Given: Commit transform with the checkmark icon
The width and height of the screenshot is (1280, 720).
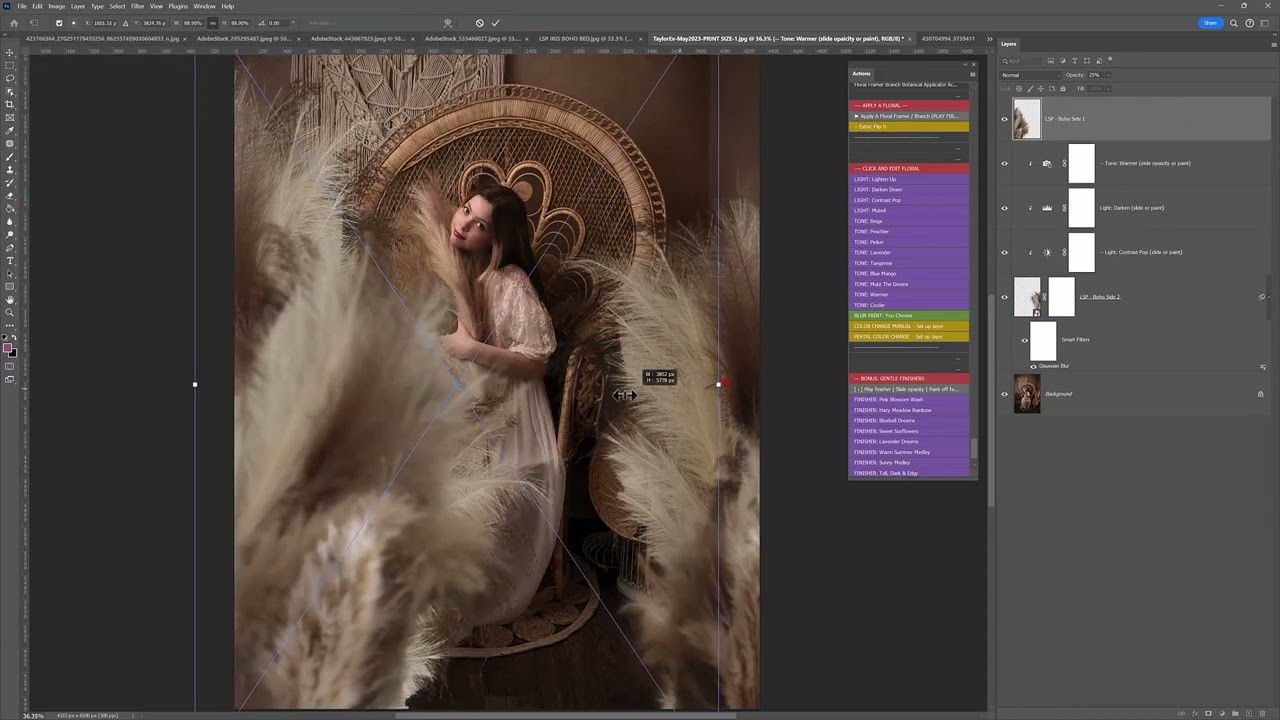Looking at the screenshot, I should click(x=495, y=23).
